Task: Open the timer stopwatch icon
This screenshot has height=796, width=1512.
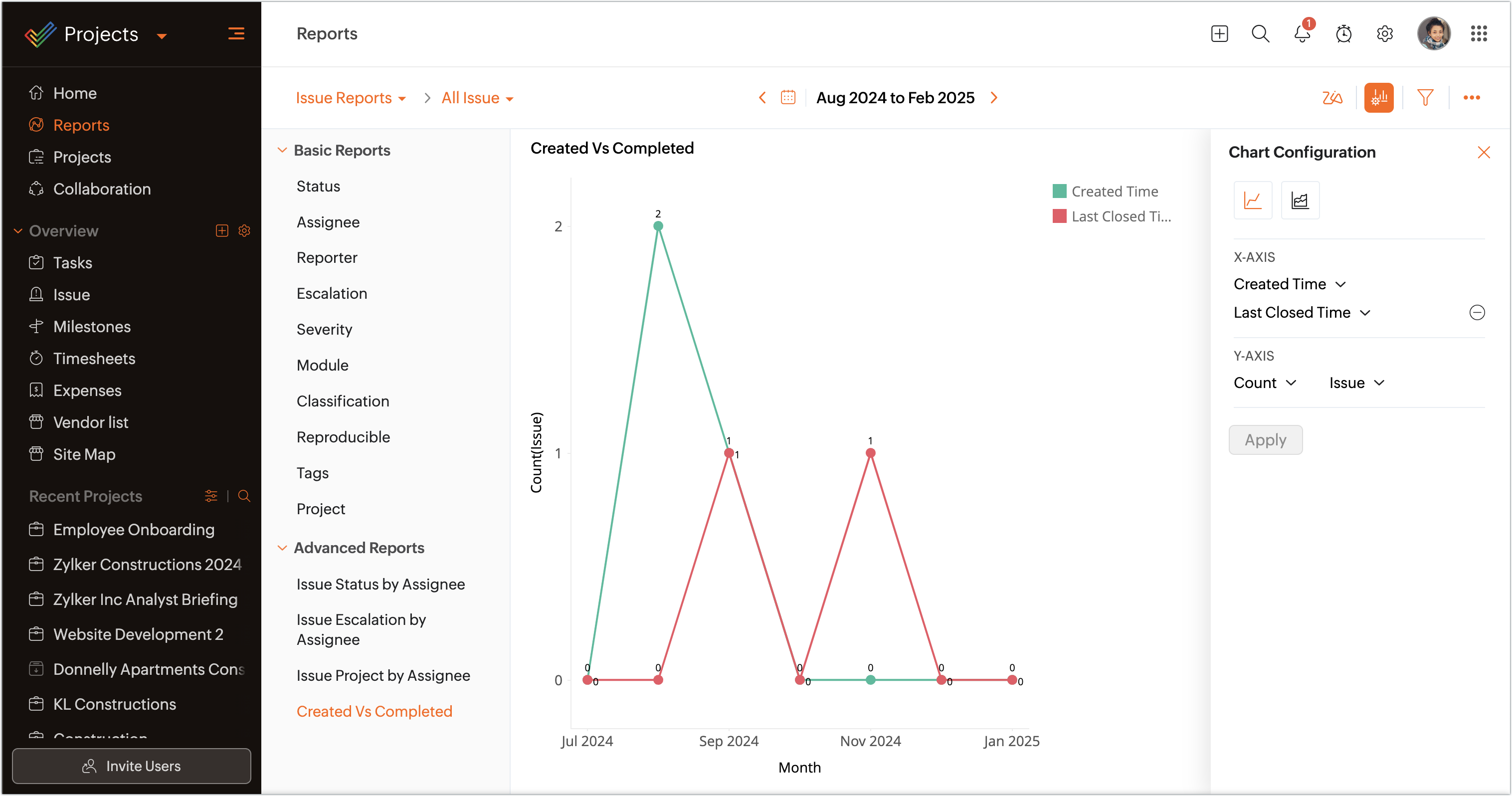Action: tap(1343, 34)
